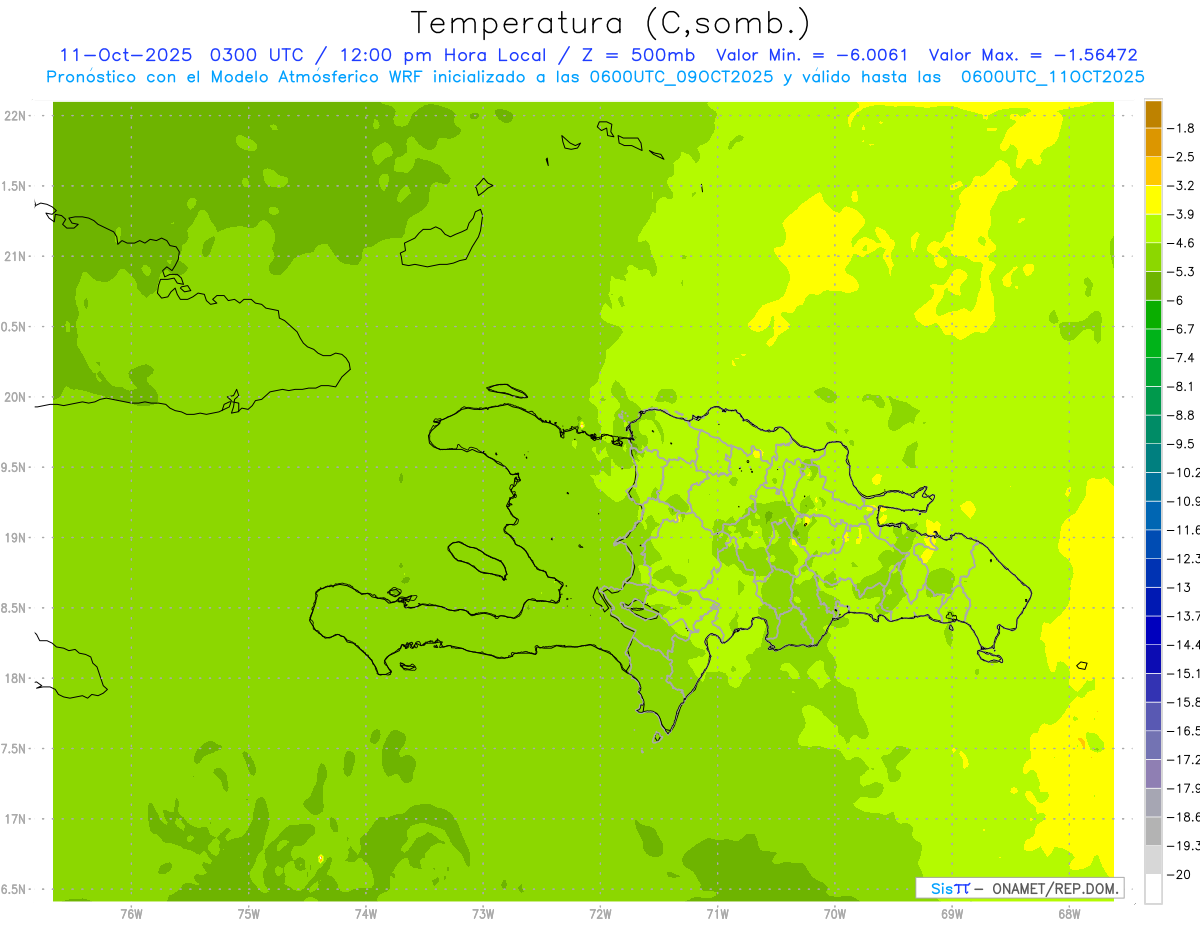Click the "68W" longitude label

coord(1069,913)
